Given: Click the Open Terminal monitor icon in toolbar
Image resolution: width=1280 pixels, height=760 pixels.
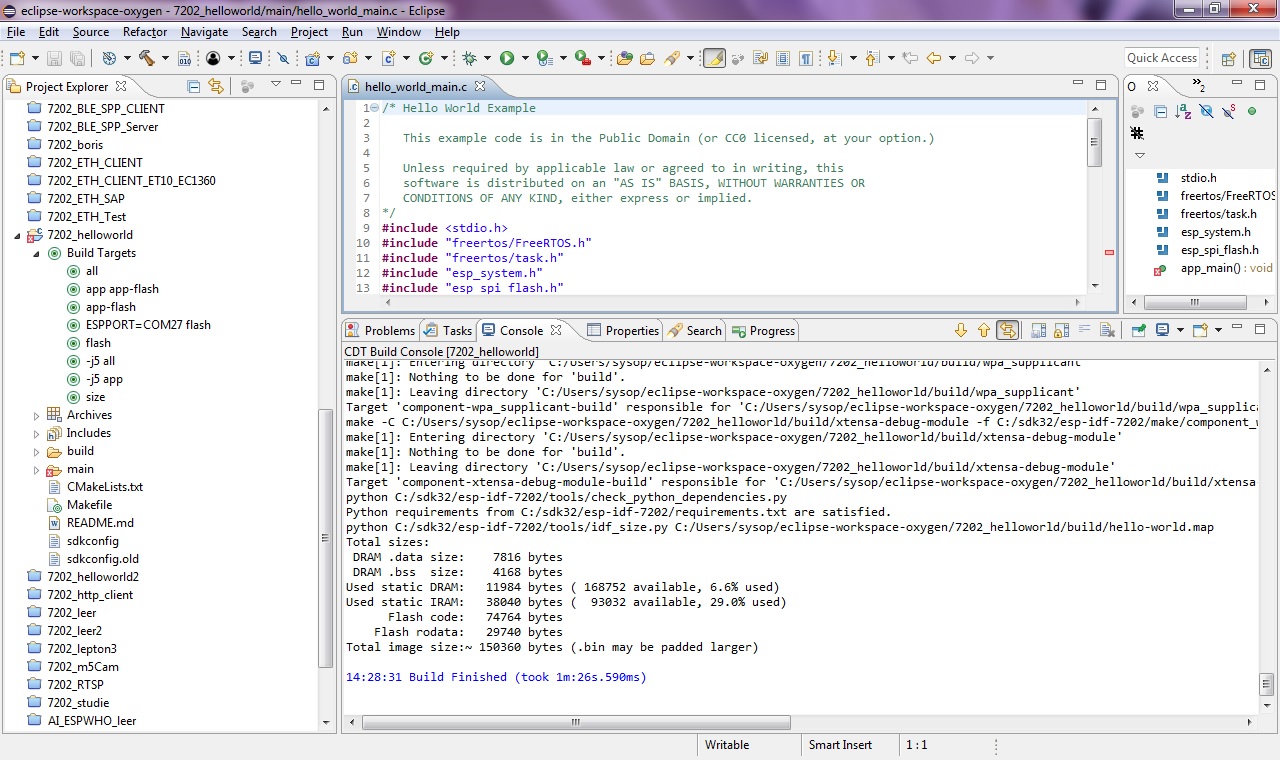Looking at the screenshot, I should tap(255, 58).
